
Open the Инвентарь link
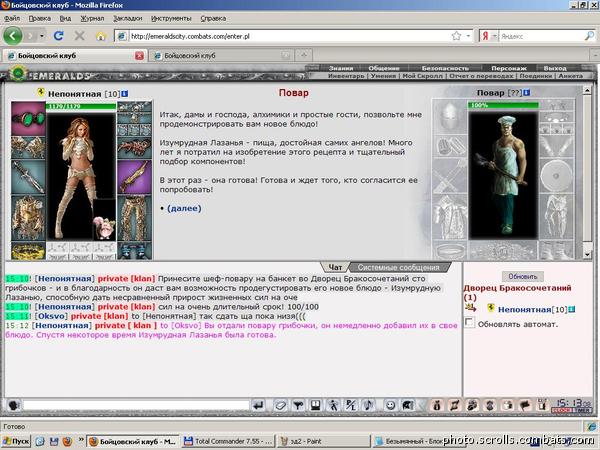pos(346,76)
